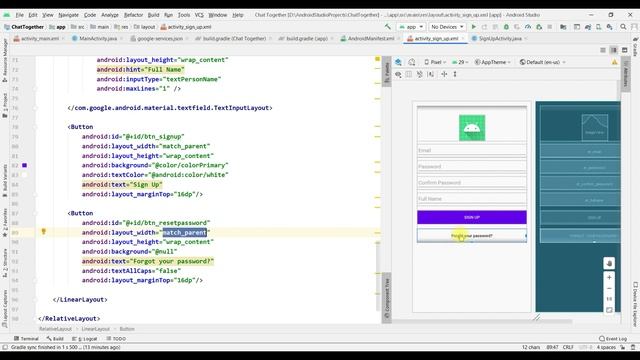Open the Build tool window button
Screen dimensions: 640x360
[55, 339]
